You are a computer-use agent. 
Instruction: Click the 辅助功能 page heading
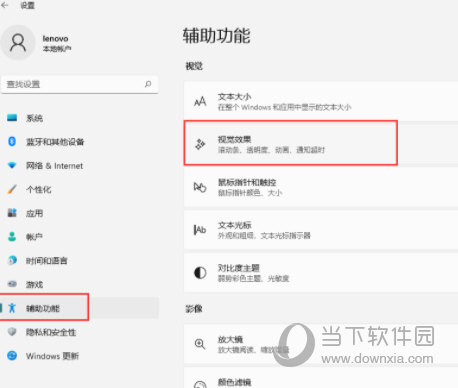[x=216, y=36]
